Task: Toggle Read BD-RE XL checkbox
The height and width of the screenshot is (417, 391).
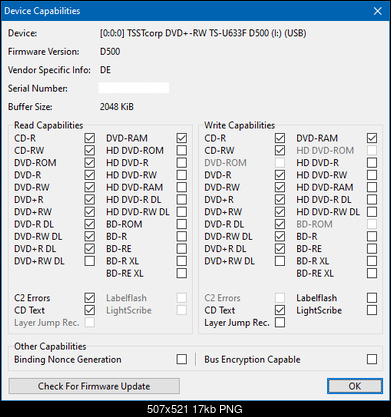Action: (x=182, y=273)
